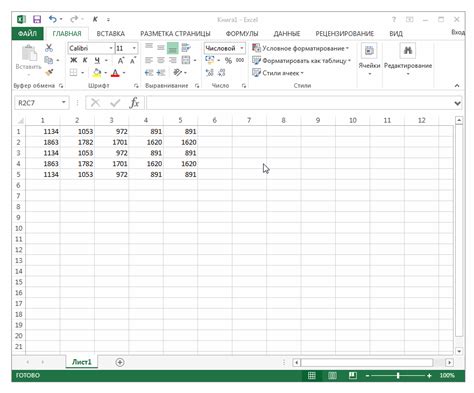
Task: Toggle bold Ж formatting
Action: point(73,60)
